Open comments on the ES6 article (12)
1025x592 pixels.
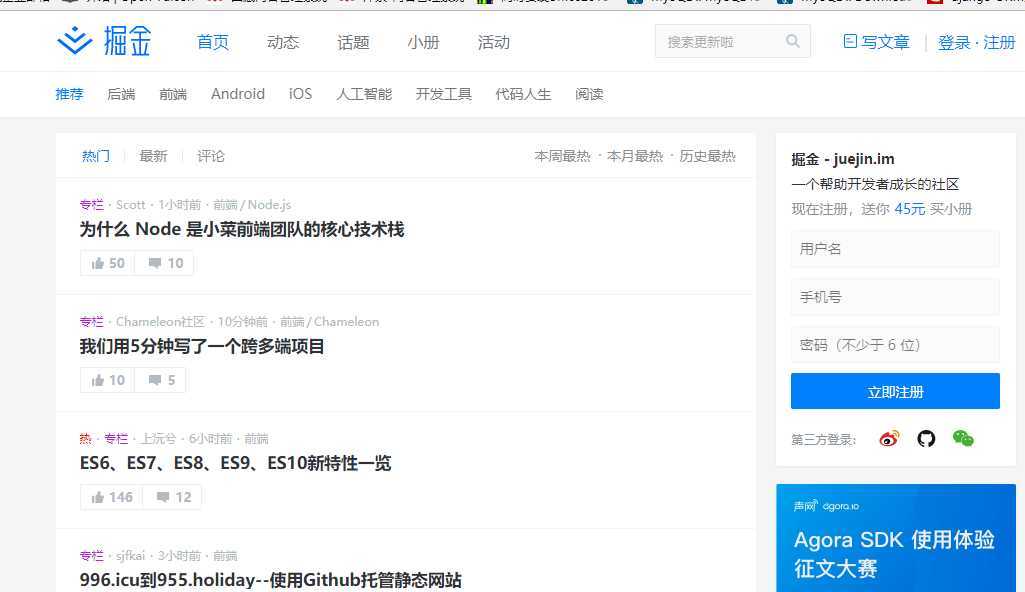click(173, 497)
